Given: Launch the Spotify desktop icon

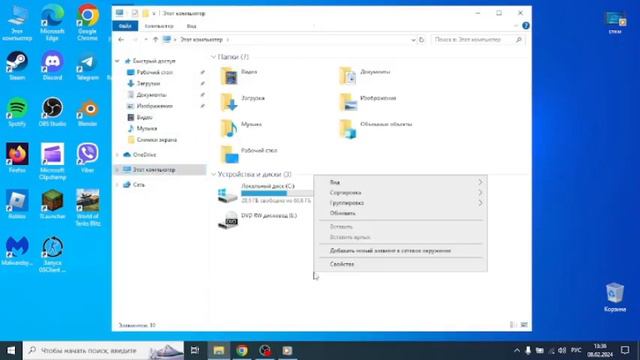Looking at the screenshot, I should coord(17,111).
